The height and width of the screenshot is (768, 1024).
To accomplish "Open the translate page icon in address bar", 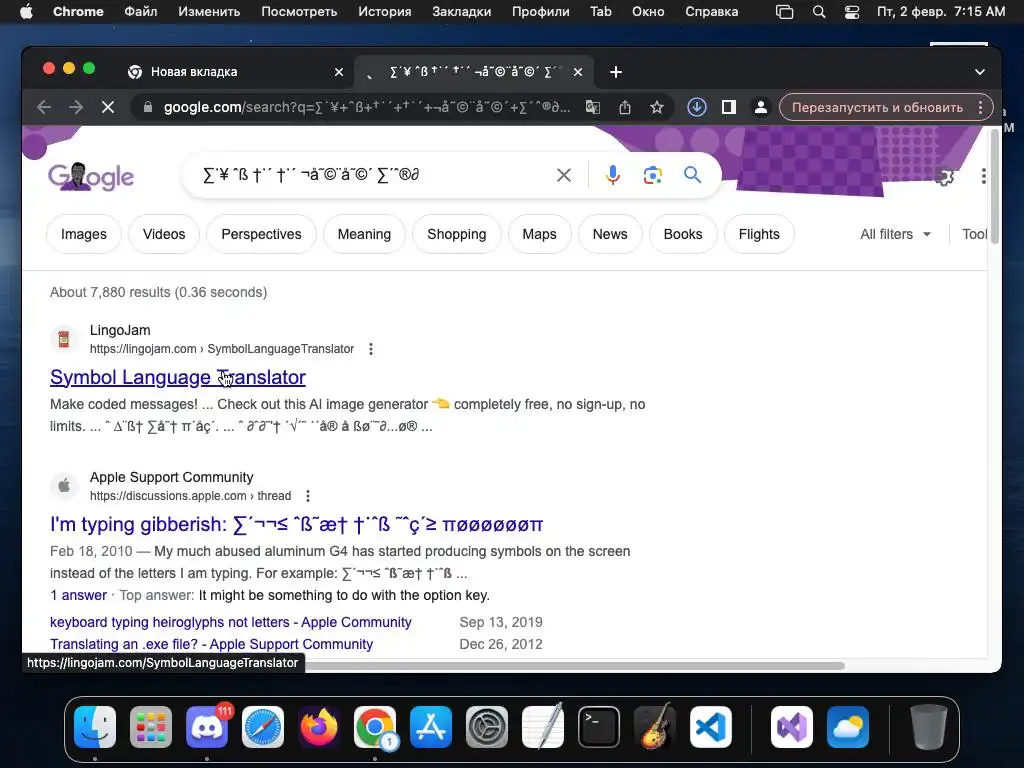I will [593, 107].
